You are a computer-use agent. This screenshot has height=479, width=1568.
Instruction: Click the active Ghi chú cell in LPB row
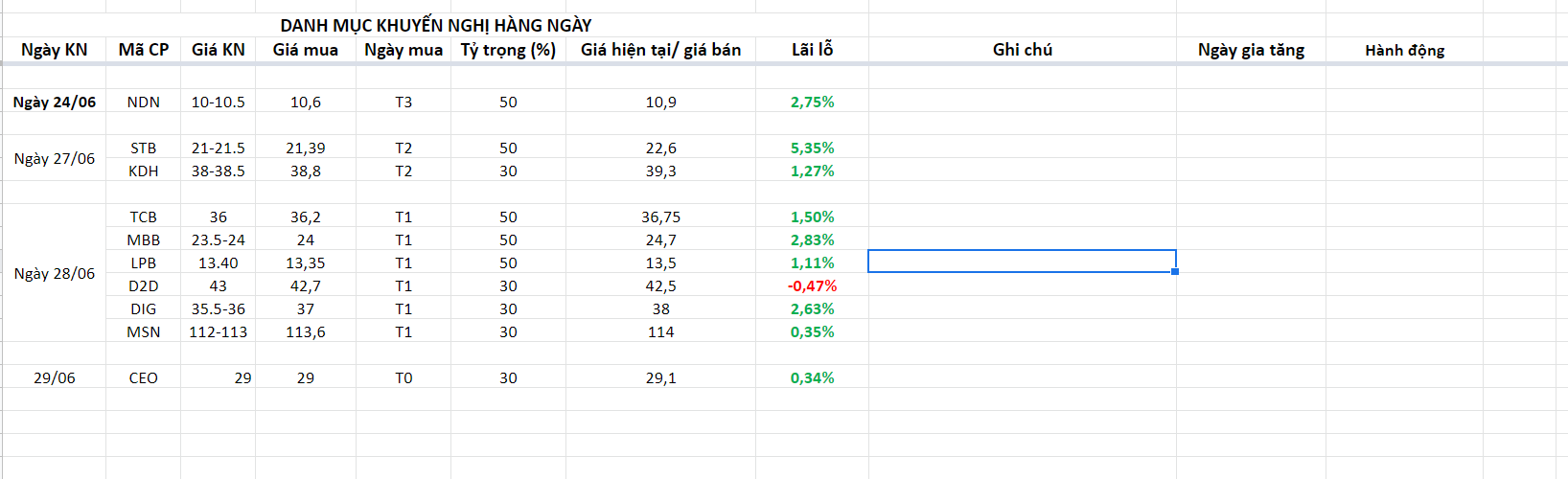1023,262
